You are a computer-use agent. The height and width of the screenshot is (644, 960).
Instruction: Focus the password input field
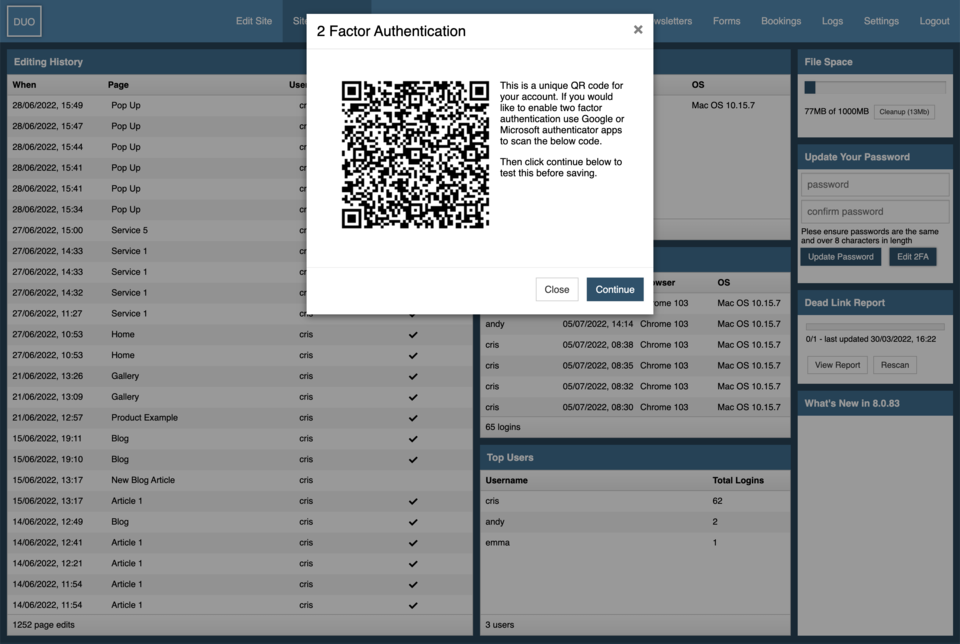point(875,184)
